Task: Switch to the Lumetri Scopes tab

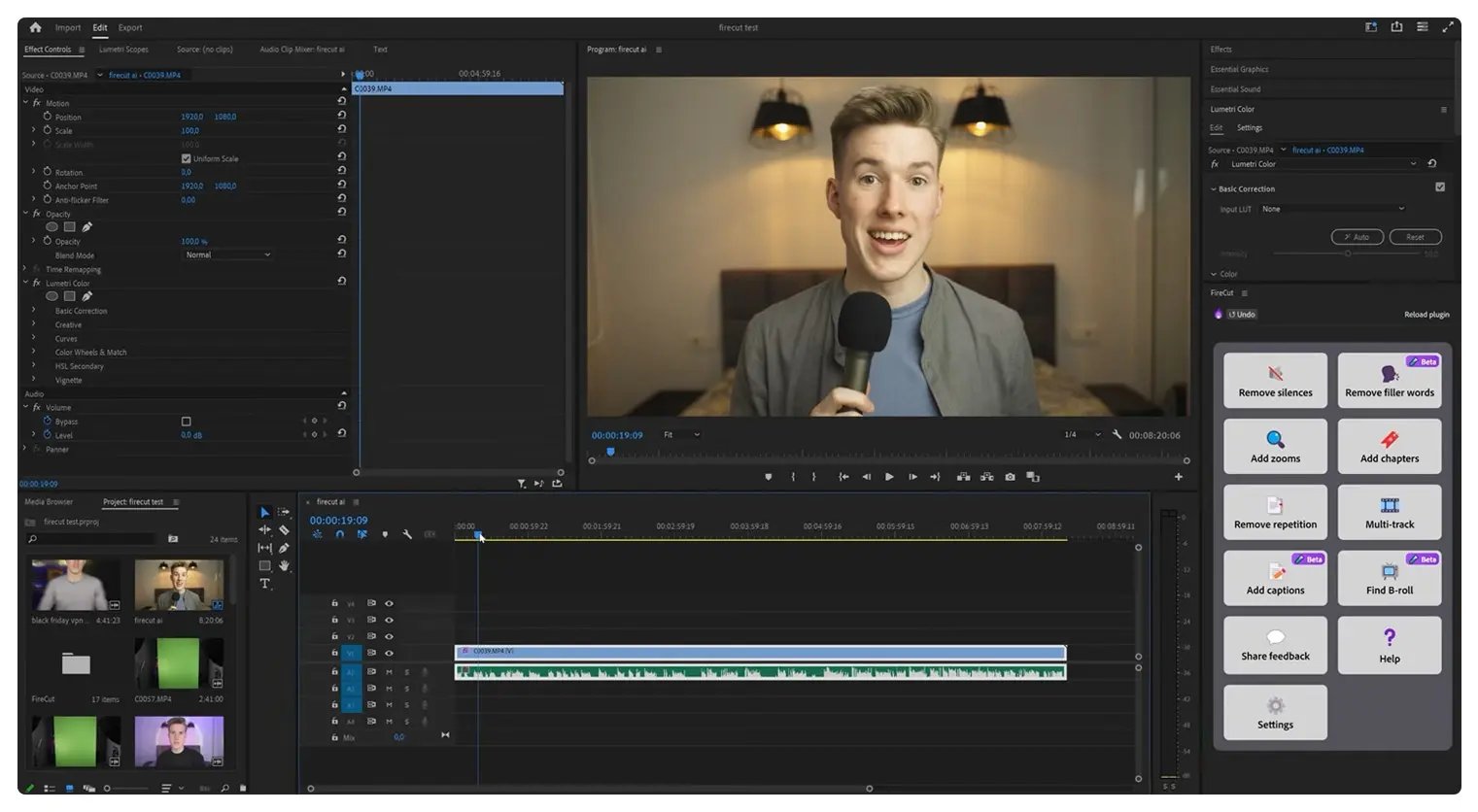Action: [x=124, y=50]
